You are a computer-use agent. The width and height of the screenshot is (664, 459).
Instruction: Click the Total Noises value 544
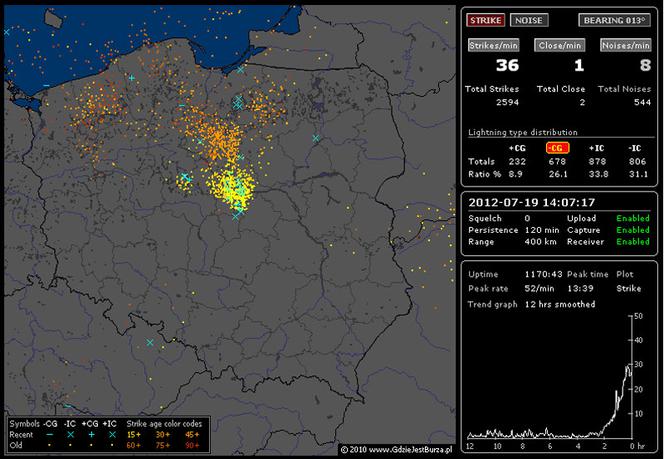click(642, 102)
